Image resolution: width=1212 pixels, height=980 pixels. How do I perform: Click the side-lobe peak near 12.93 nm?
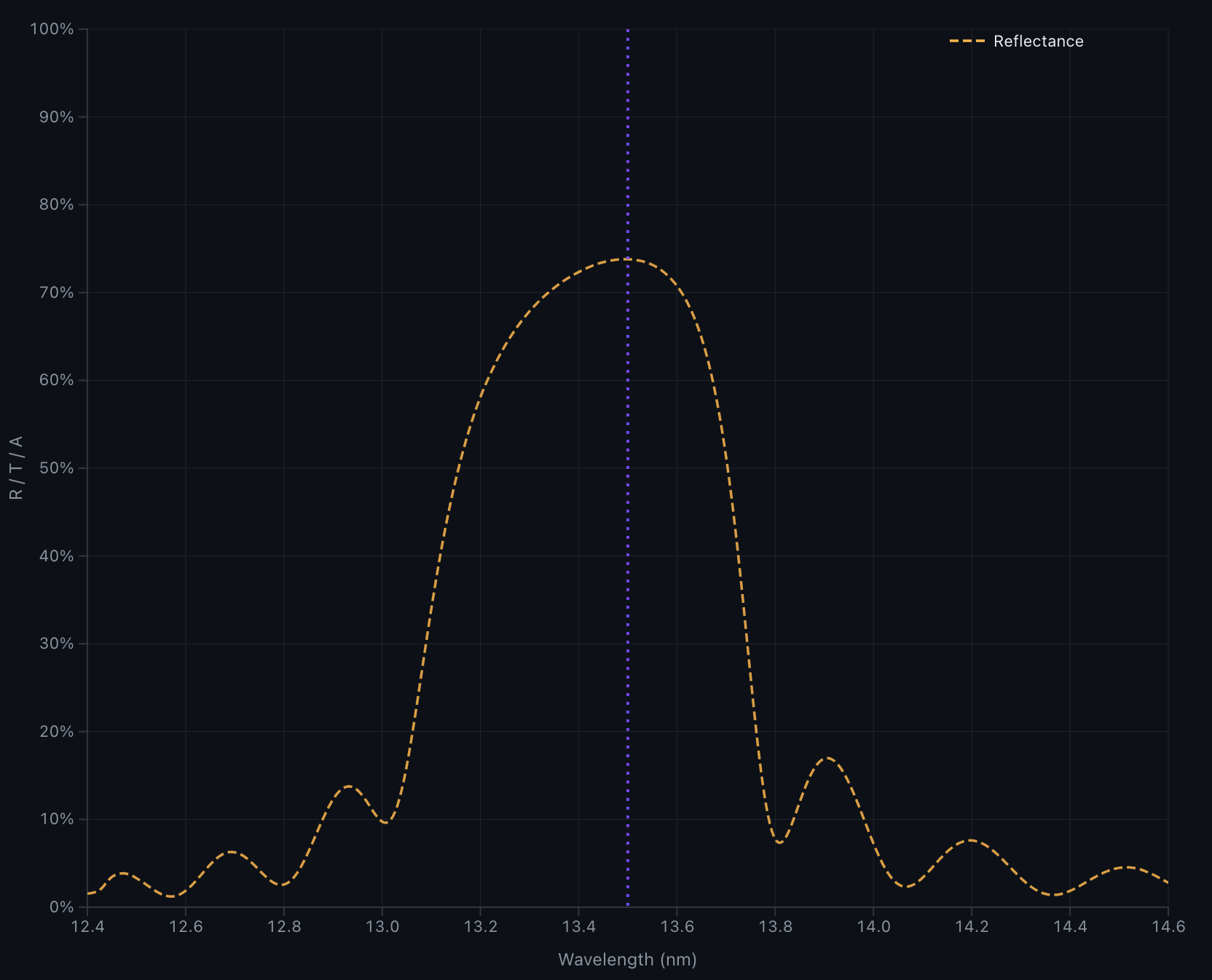[349, 786]
